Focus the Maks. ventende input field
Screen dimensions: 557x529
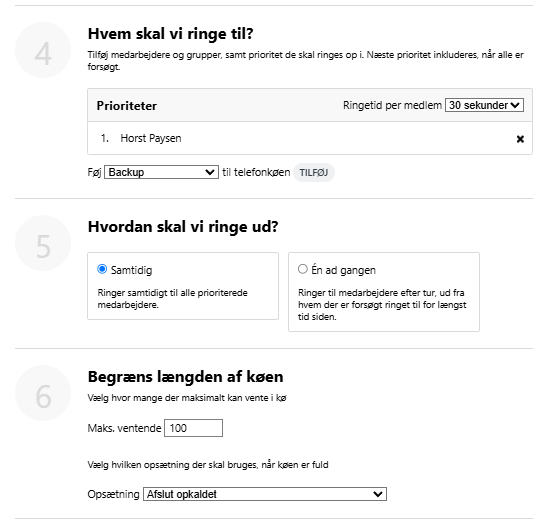(x=194, y=428)
